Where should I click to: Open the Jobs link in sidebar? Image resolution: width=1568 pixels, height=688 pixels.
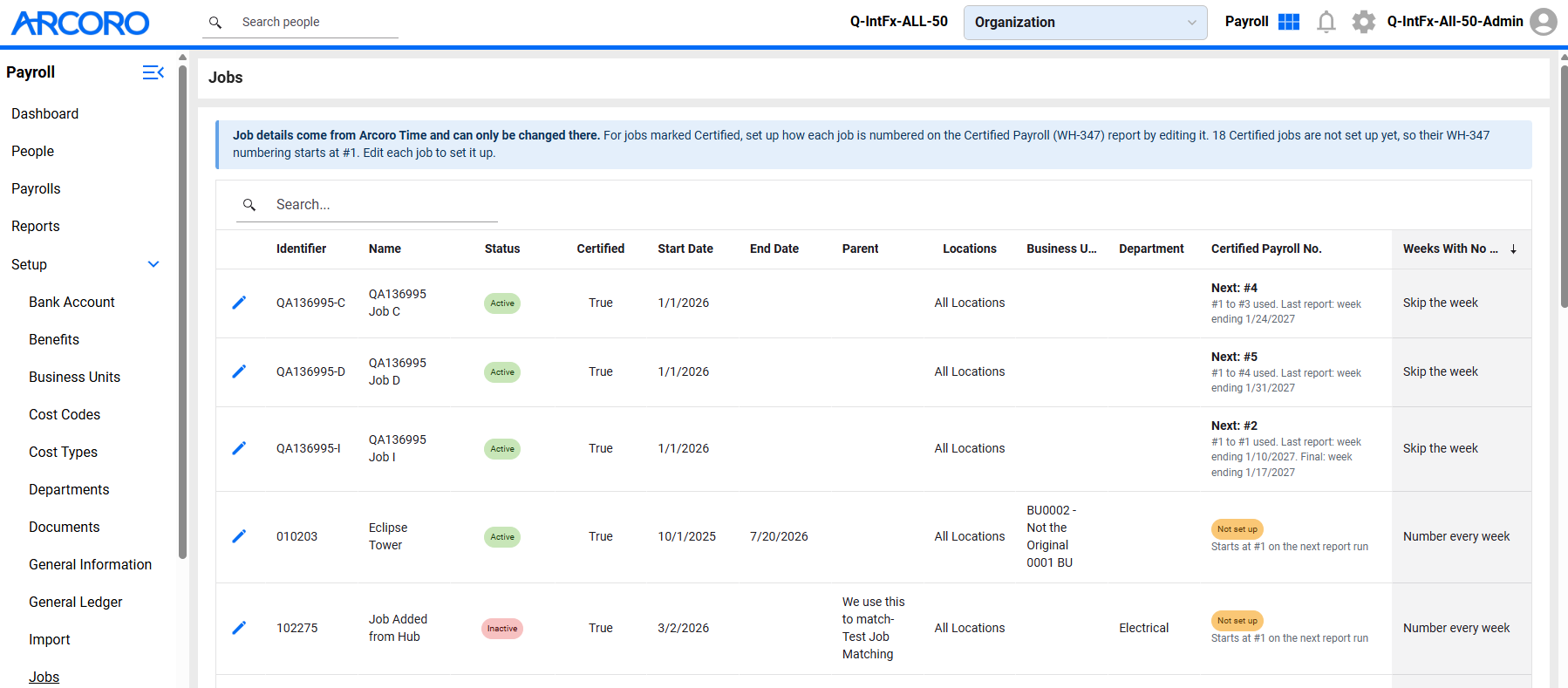44,677
